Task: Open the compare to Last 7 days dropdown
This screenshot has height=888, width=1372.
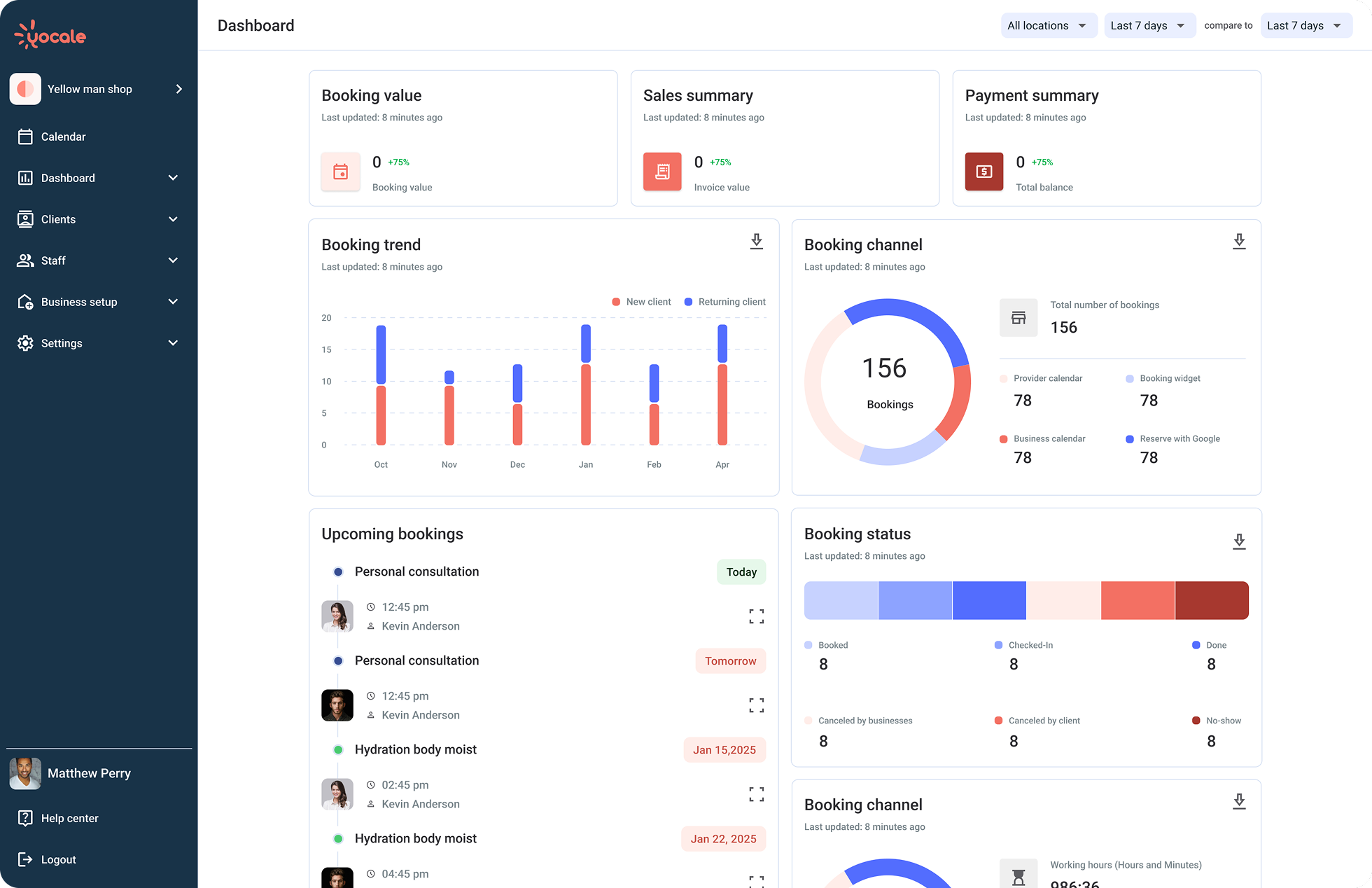Action: [1306, 26]
